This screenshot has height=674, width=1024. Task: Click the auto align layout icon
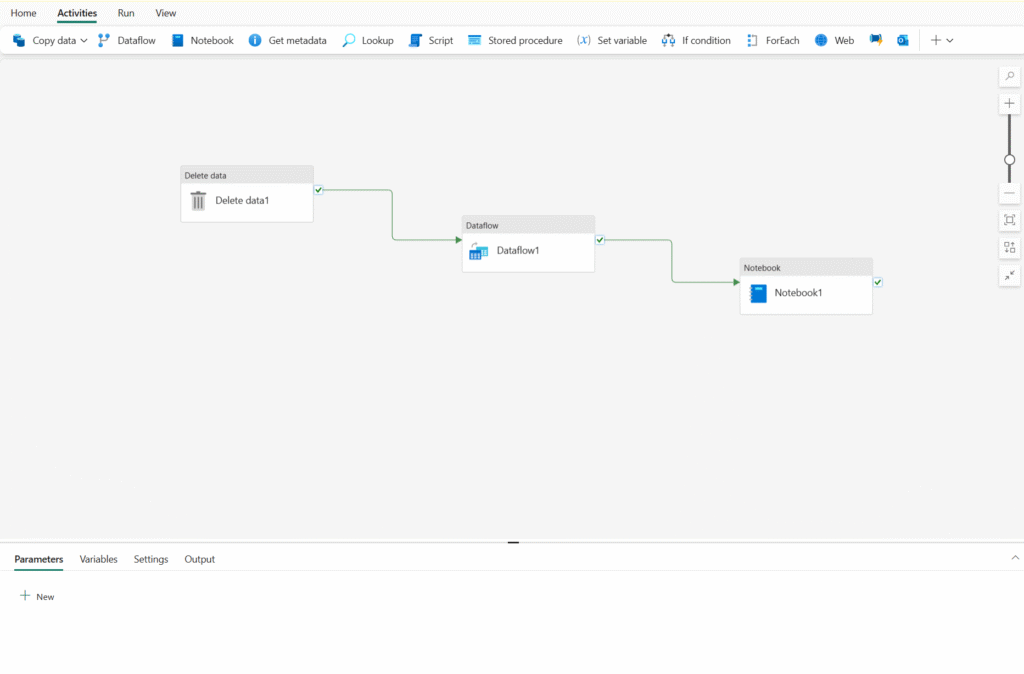1010,248
